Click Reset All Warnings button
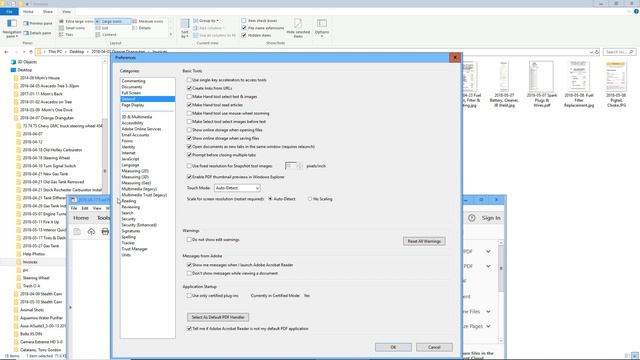 (424, 241)
